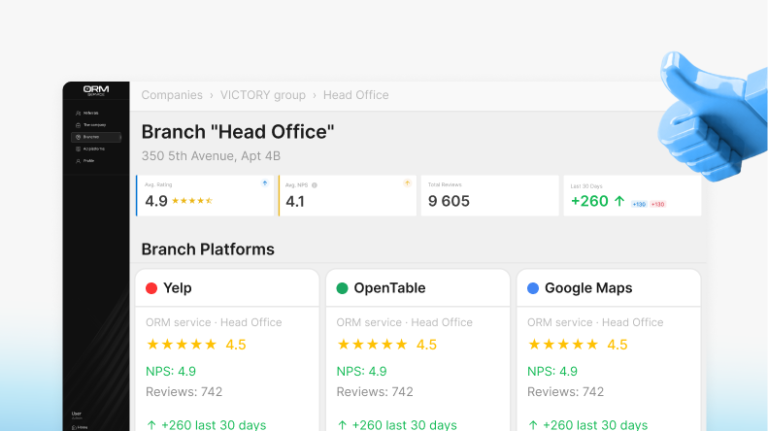Click Head Office breadcrumb
Viewport: 768px width, 431px height.
[356, 95]
